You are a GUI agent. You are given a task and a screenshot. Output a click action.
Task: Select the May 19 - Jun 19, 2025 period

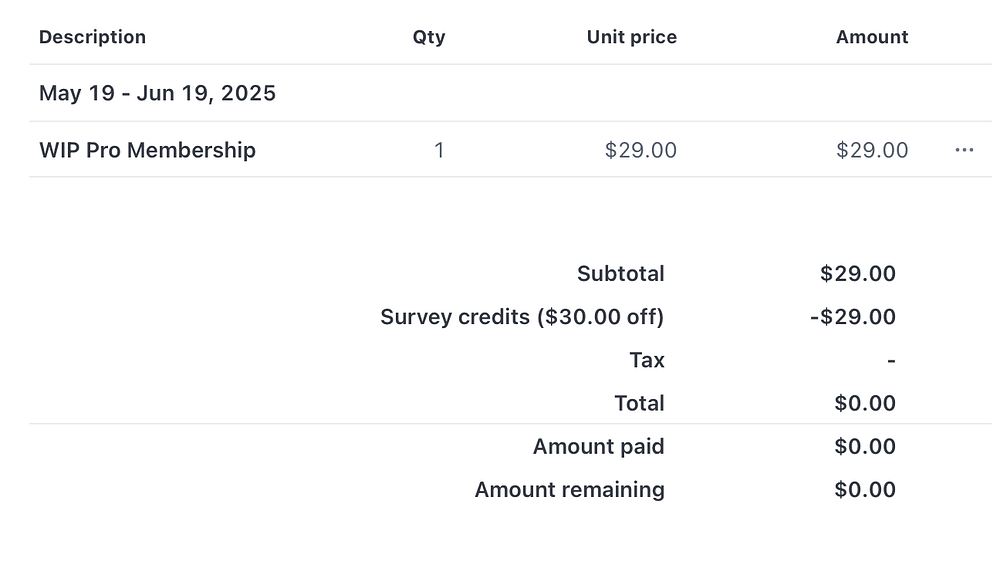157,93
